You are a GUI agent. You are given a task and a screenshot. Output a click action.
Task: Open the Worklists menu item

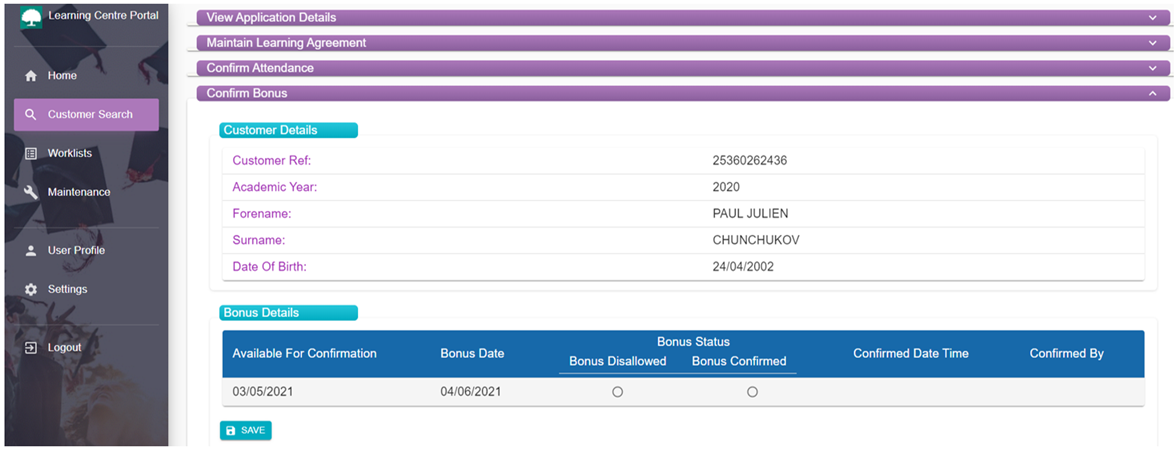86,153
